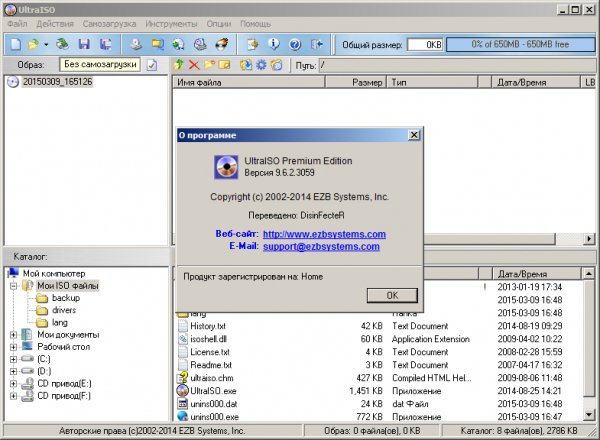Click the Rename folder icon
The width and height of the screenshot is (600, 440).
click(225, 65)
